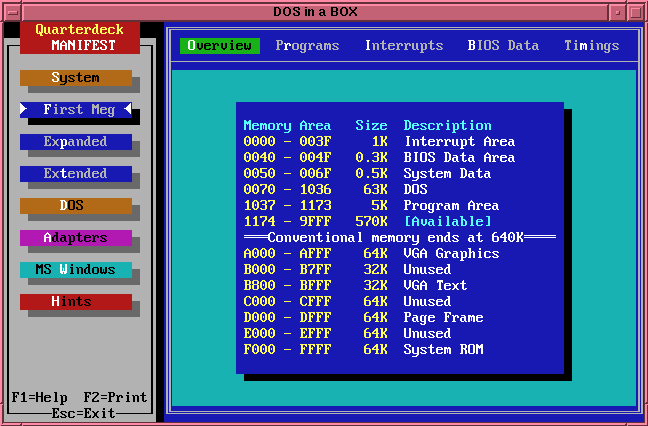Select the First Meg category
648x426 pixels.
coord(76,109)
